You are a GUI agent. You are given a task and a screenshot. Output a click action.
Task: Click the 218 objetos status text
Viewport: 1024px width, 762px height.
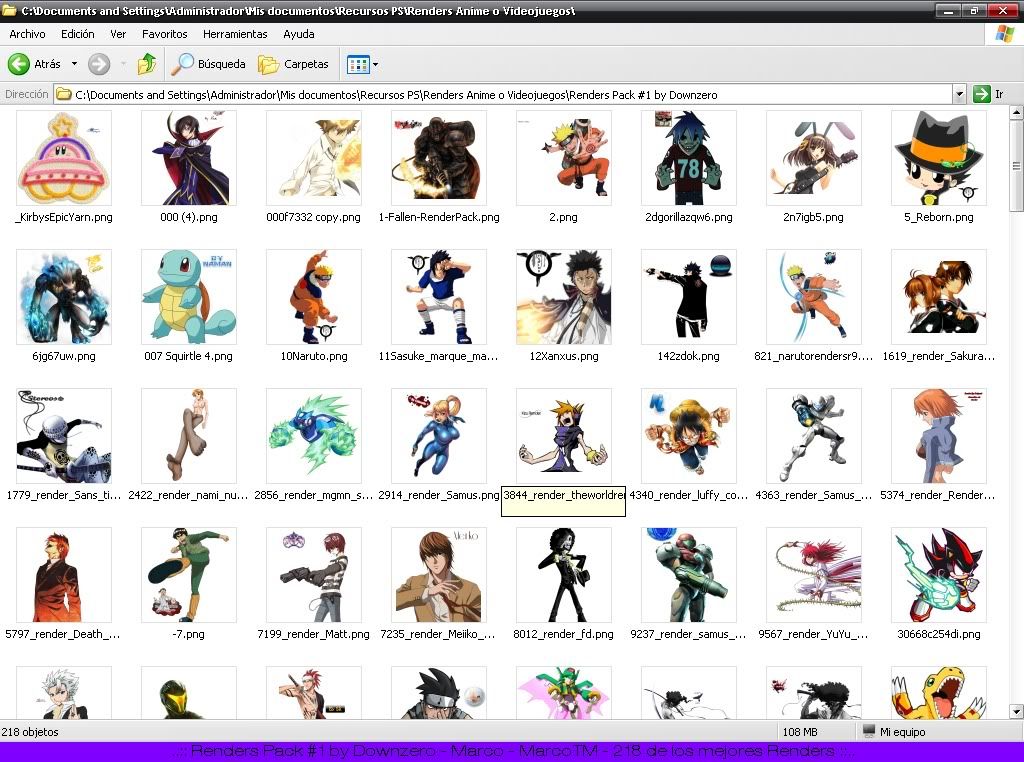click(30, 732)
